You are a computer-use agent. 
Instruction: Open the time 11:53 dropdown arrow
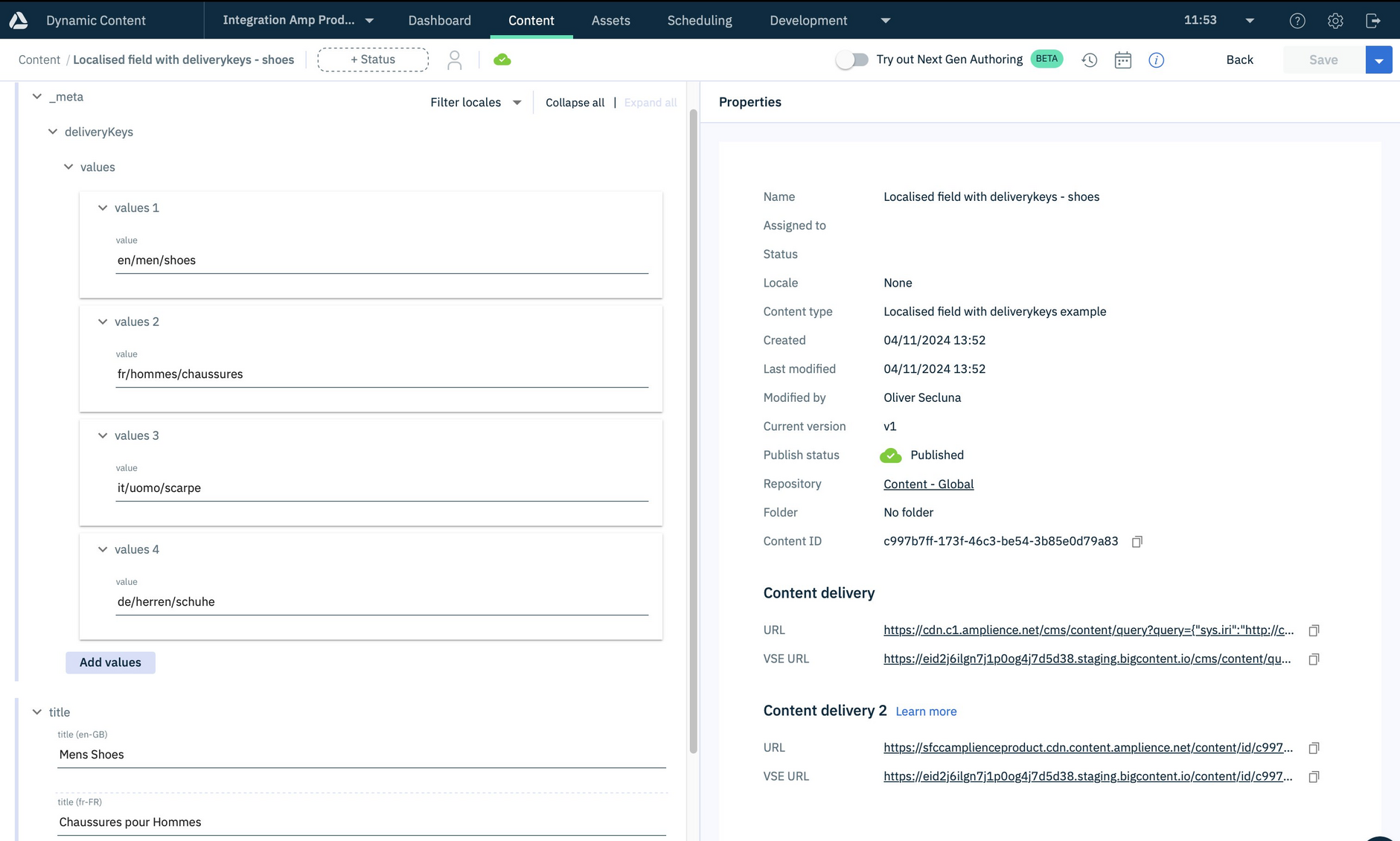coord(1250,21)
